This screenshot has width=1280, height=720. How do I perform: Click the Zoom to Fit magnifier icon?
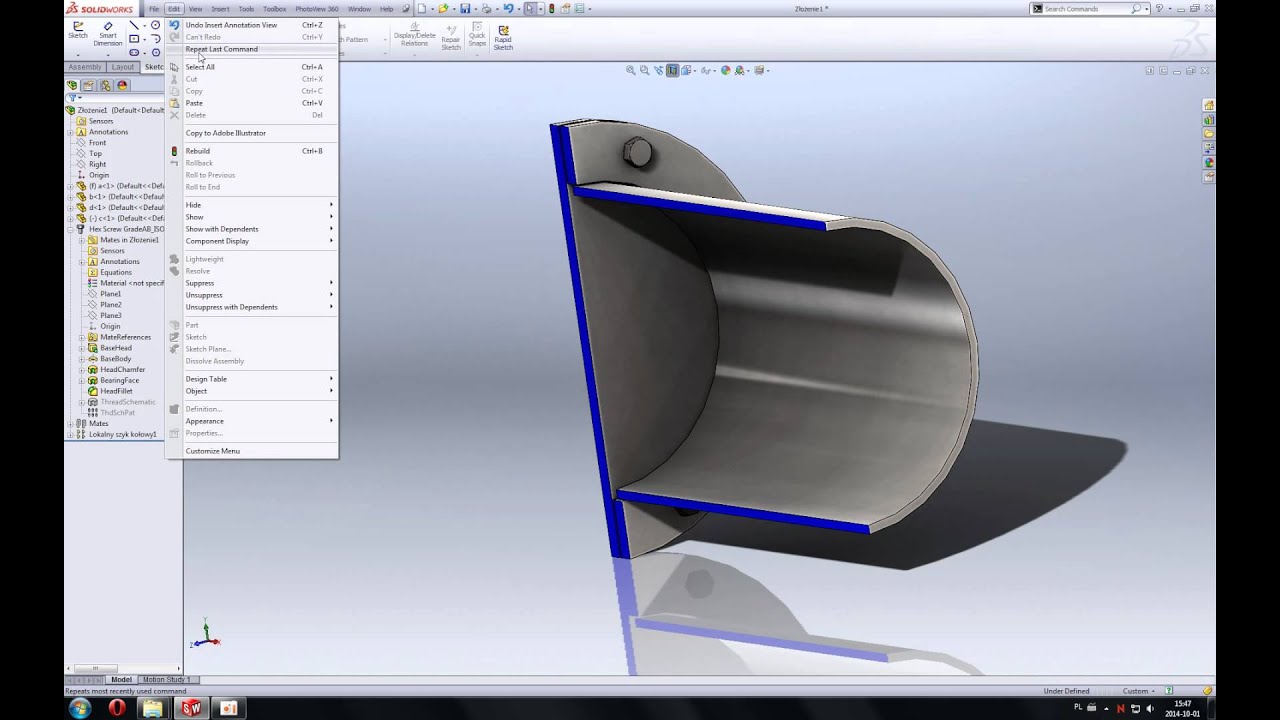tap(631, 70)
